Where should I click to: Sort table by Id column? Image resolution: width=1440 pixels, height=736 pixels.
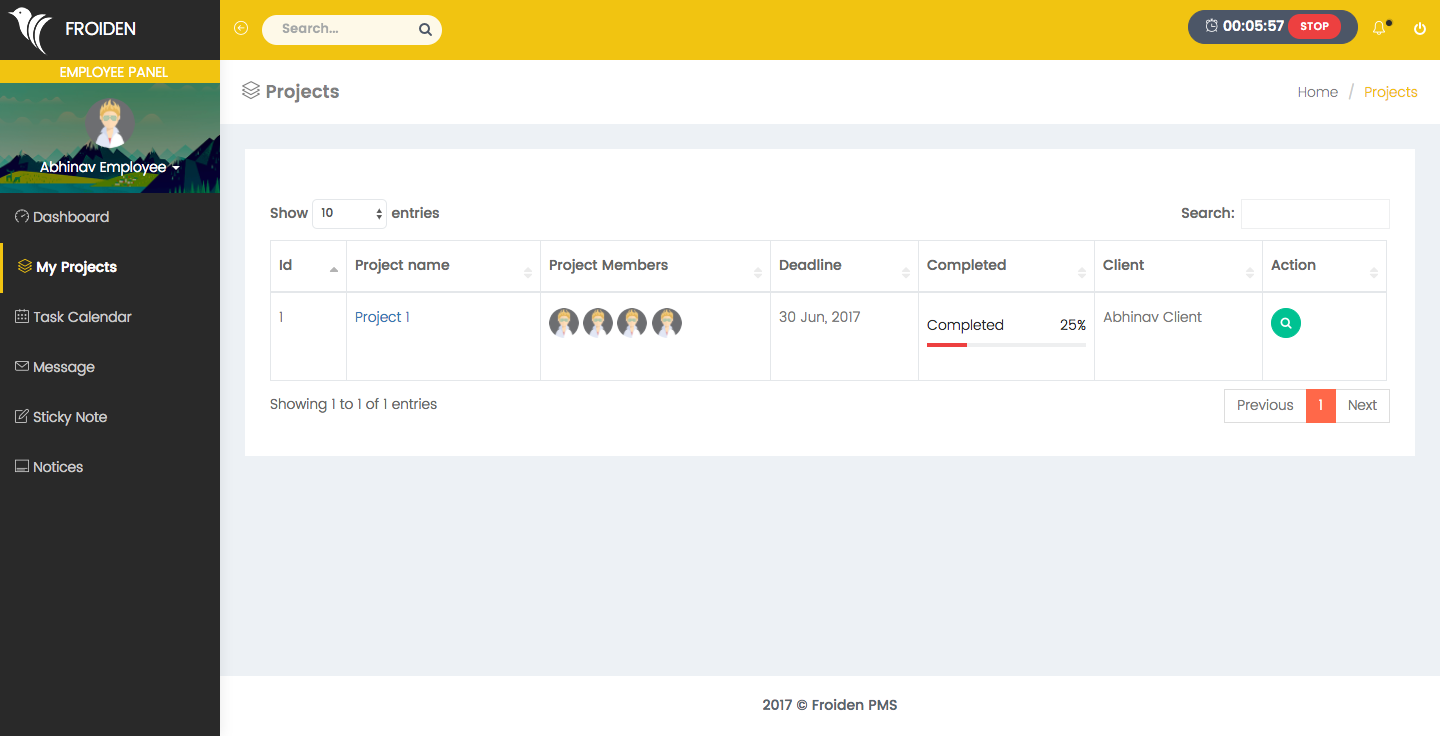coord(308,266)
